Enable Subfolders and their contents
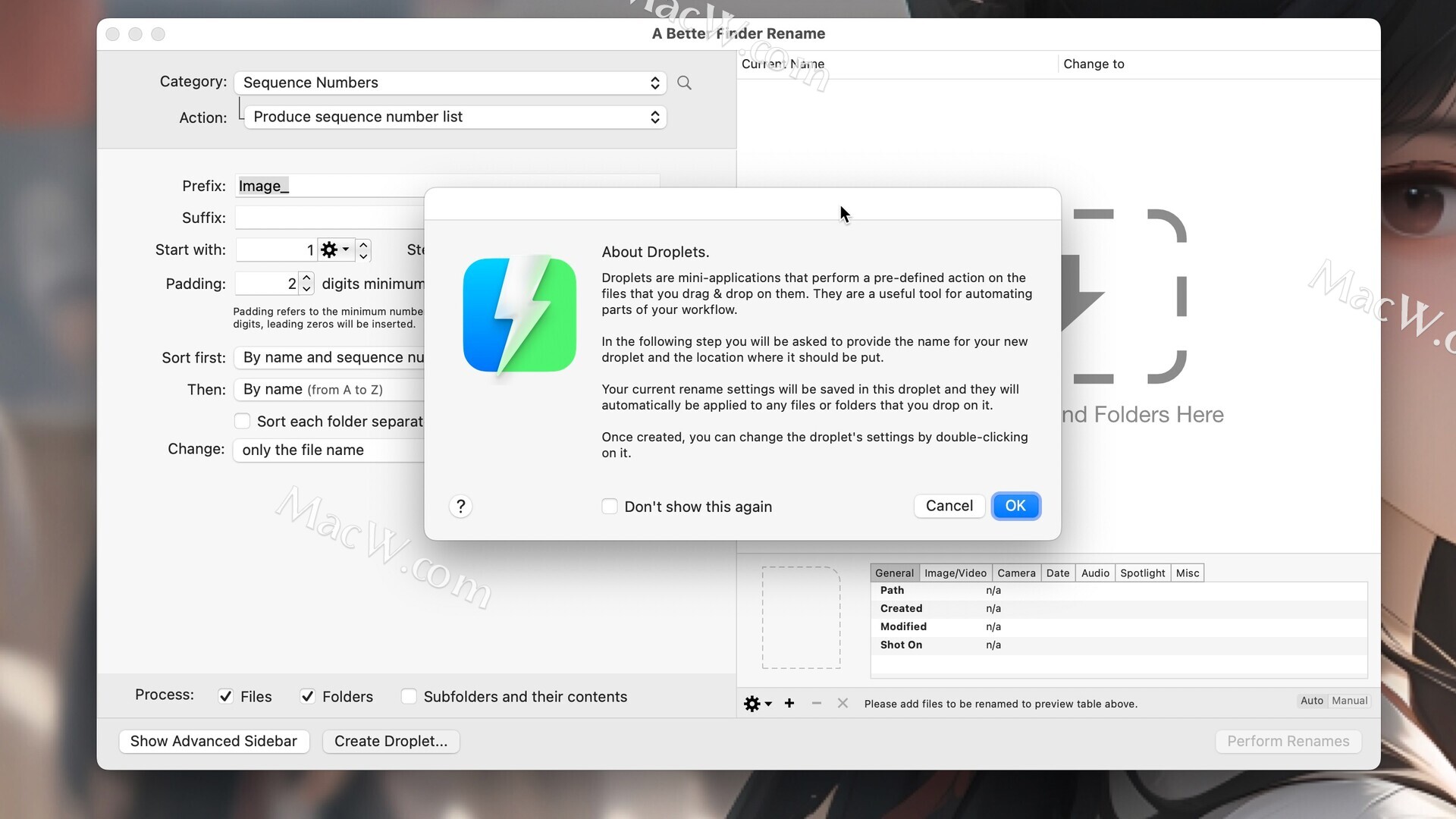This screenshot has width=1456, height=819. click(409, 696)
